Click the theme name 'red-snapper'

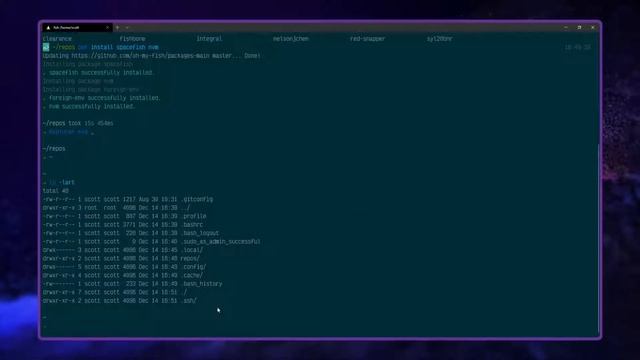pos(367,39)
